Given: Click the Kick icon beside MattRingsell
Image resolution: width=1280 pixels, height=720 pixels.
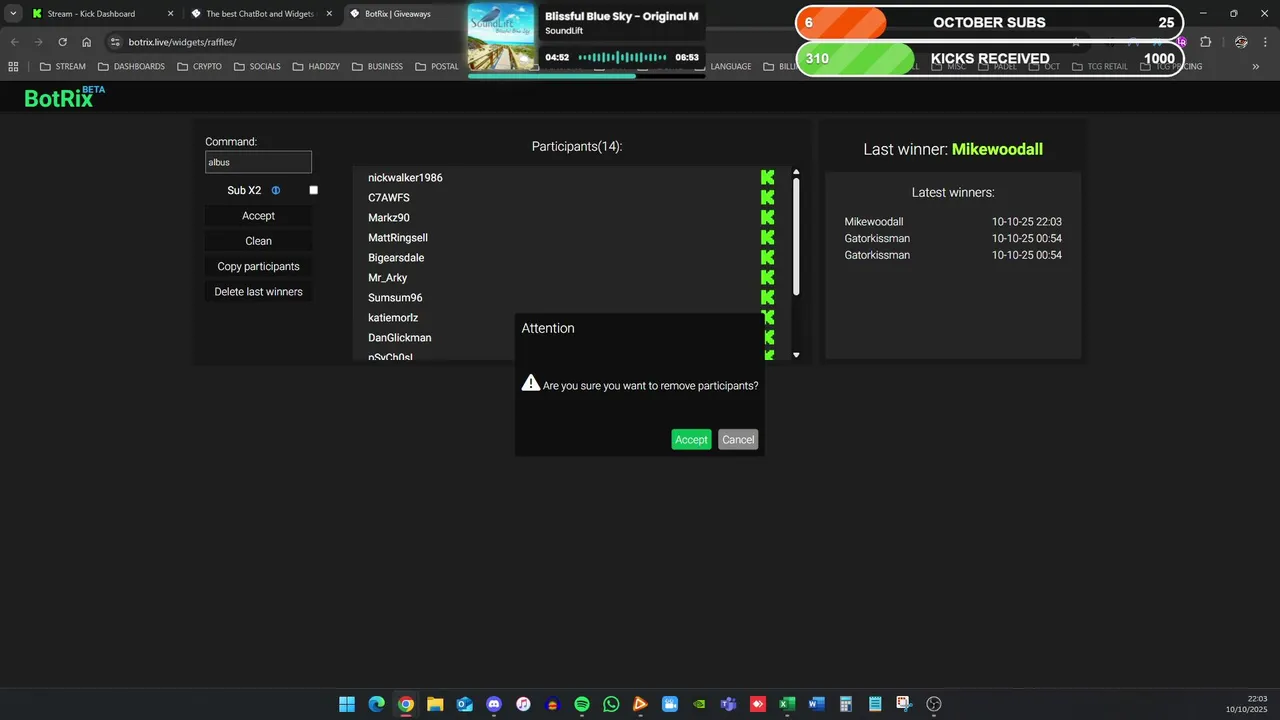Looking at the screenshot, I should (768, 237).
